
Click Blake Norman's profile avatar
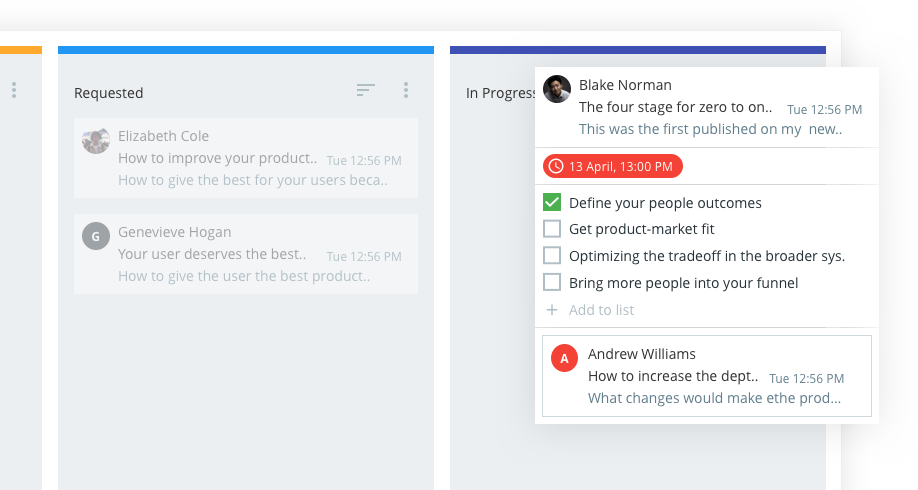pyautogui.click(x=557, y=89)
